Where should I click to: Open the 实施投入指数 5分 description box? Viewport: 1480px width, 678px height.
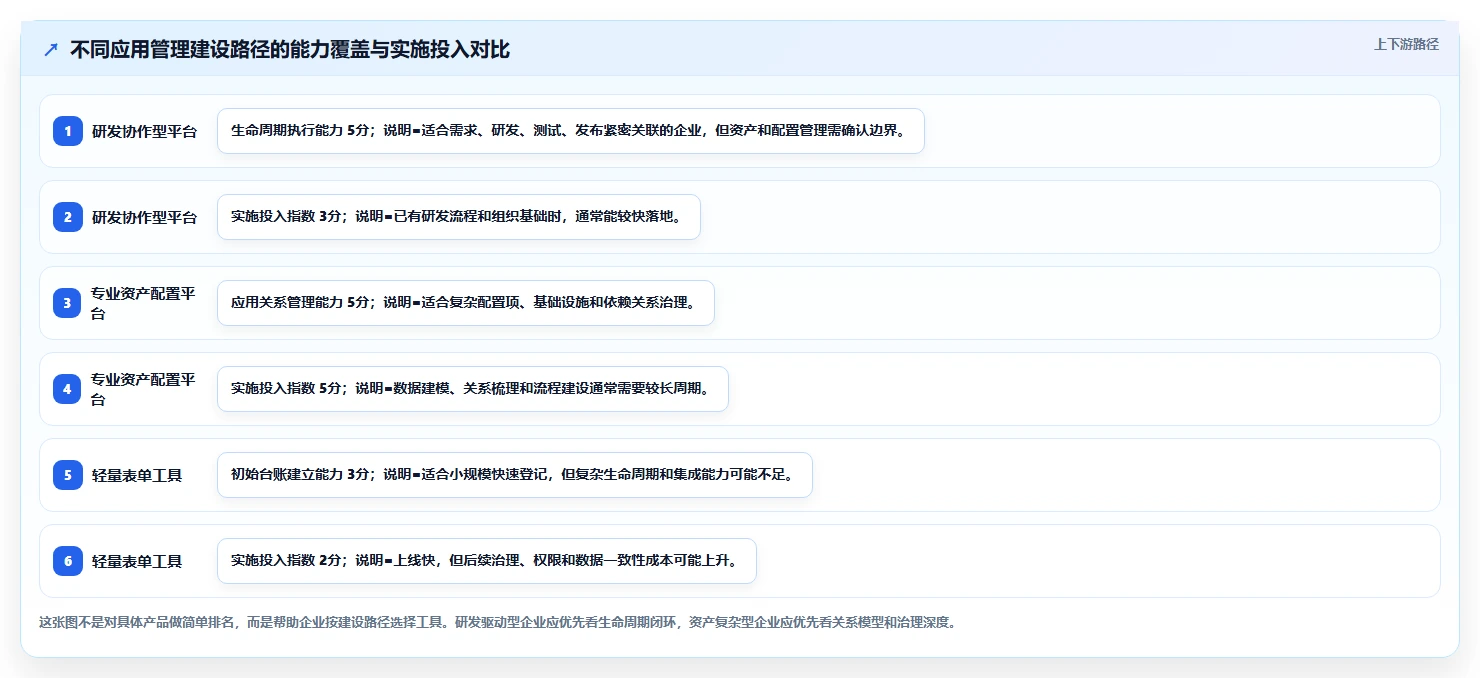(473, 389)
